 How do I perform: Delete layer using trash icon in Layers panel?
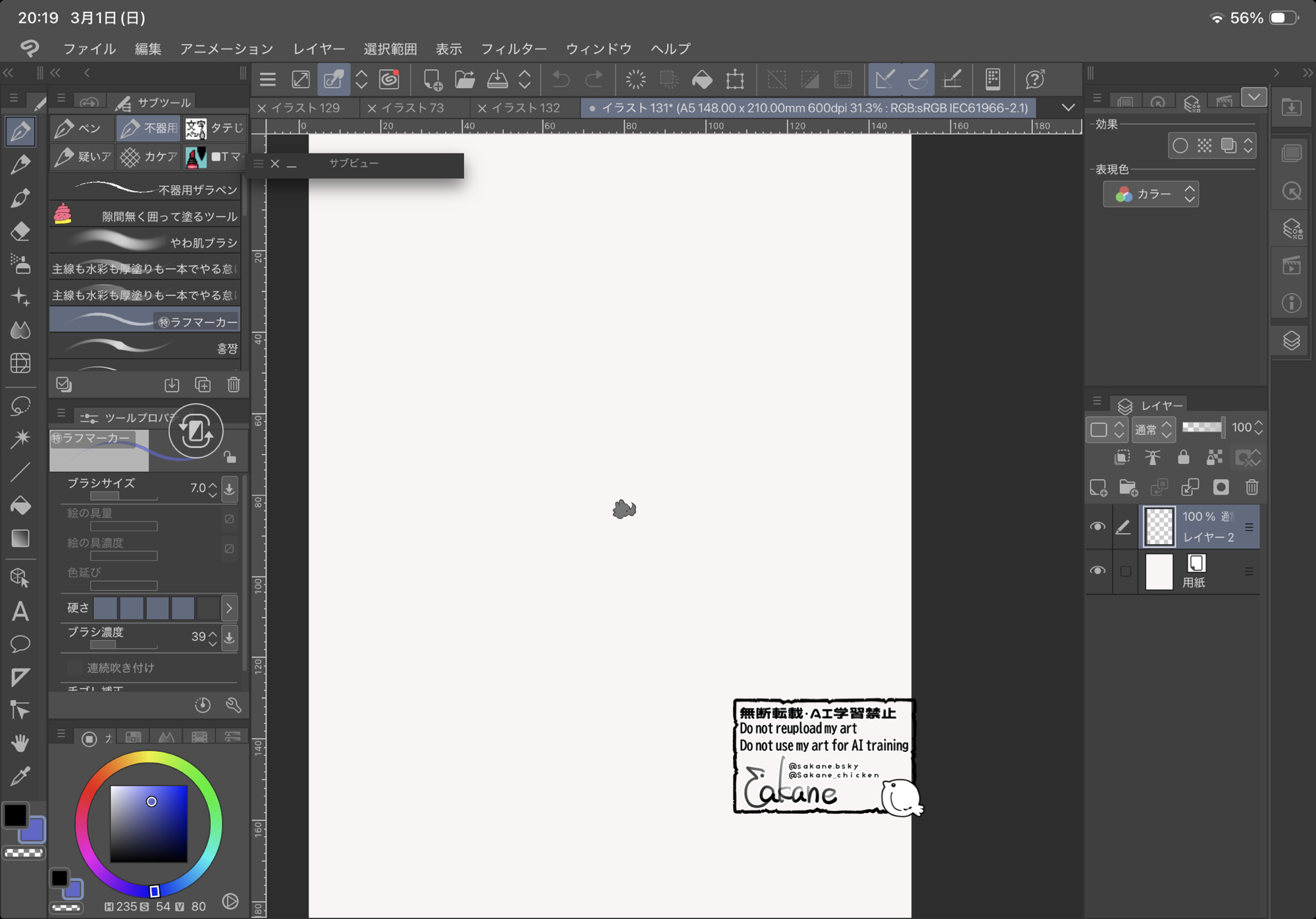pyautogui.click(x=1252, y=487)
